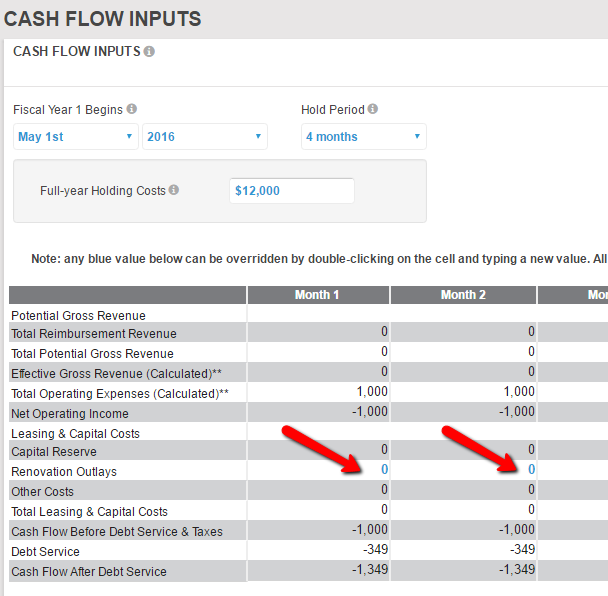
Task: Click Month 1 Net Operating Income value
Action: pos(372,412)
